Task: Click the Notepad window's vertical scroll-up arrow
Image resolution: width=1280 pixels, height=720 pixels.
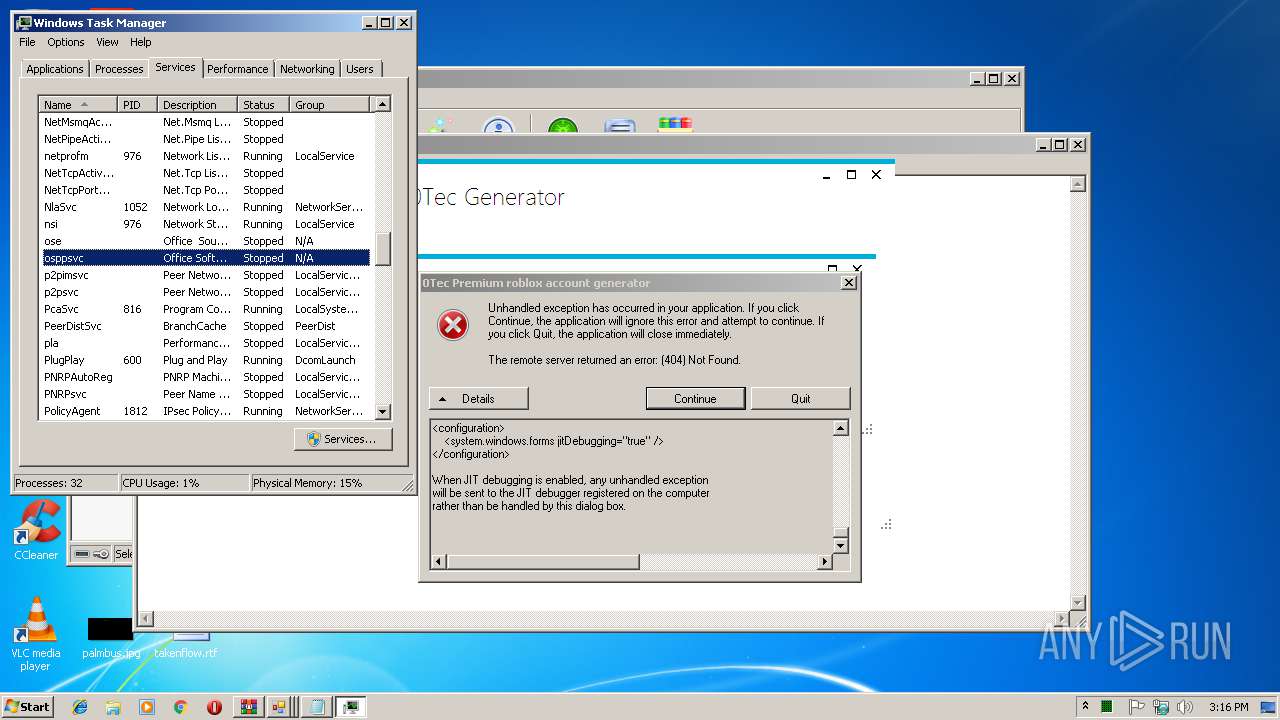Action: click(x=1077, y=184)
